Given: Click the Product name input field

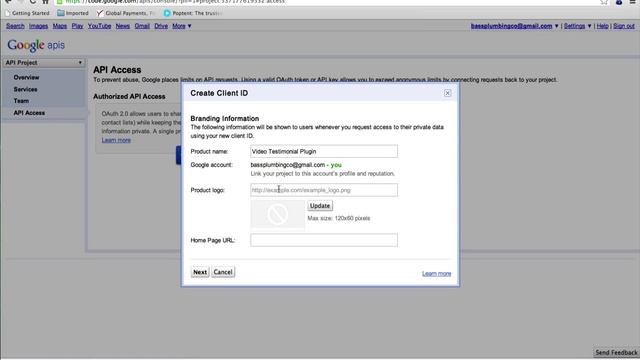Looking at the screenshot, I should (324, 151).
